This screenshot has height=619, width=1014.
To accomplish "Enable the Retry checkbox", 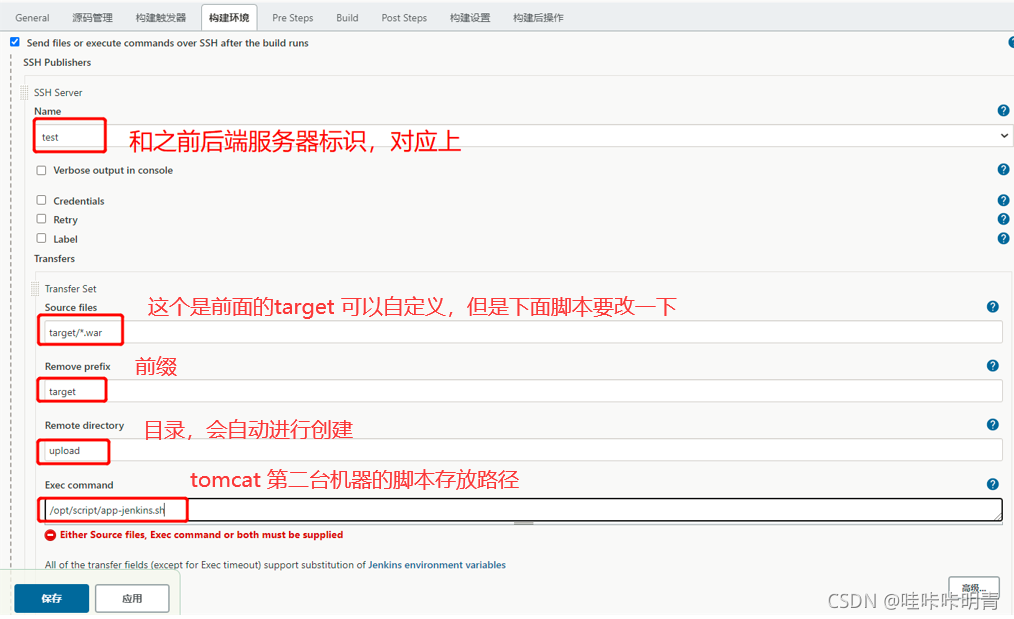I will pyautogui.click(x=41, y=219).
